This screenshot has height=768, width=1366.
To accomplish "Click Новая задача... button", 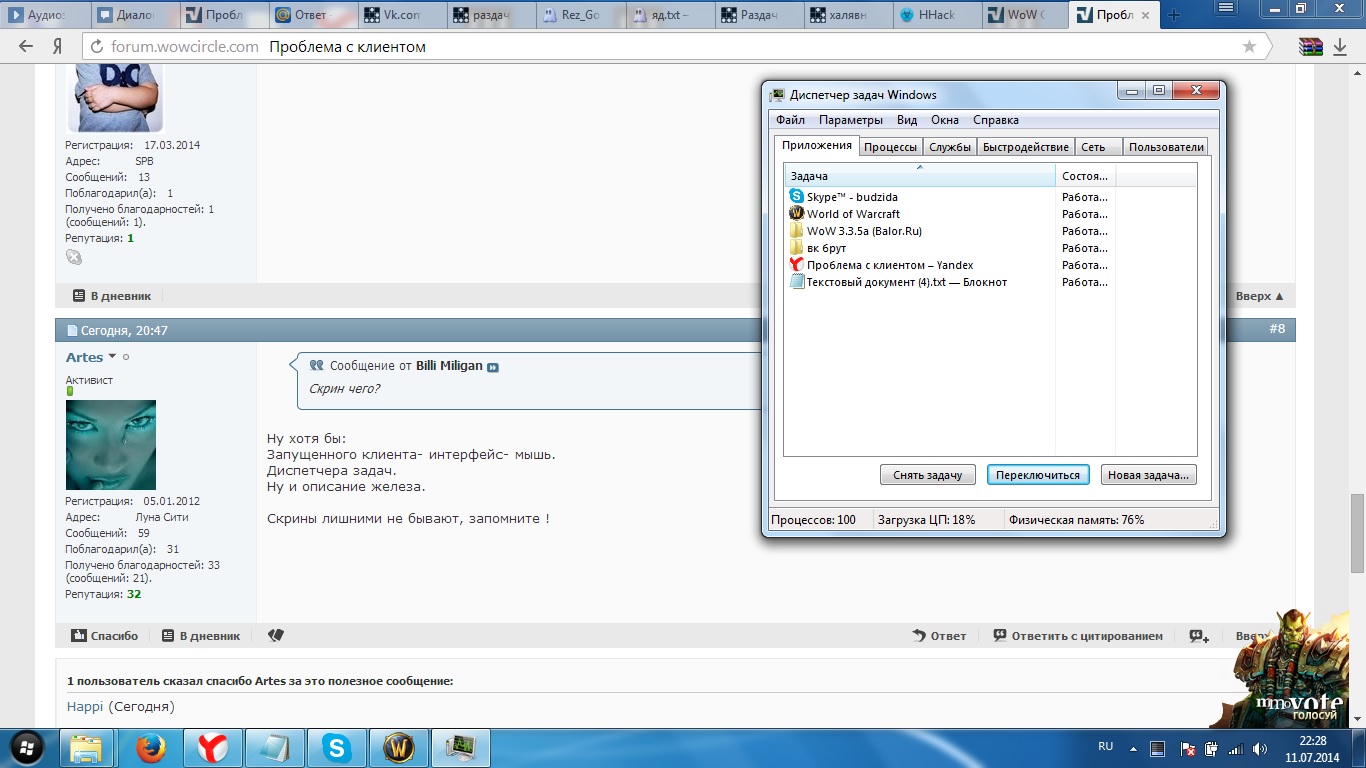I will 1149,475.
